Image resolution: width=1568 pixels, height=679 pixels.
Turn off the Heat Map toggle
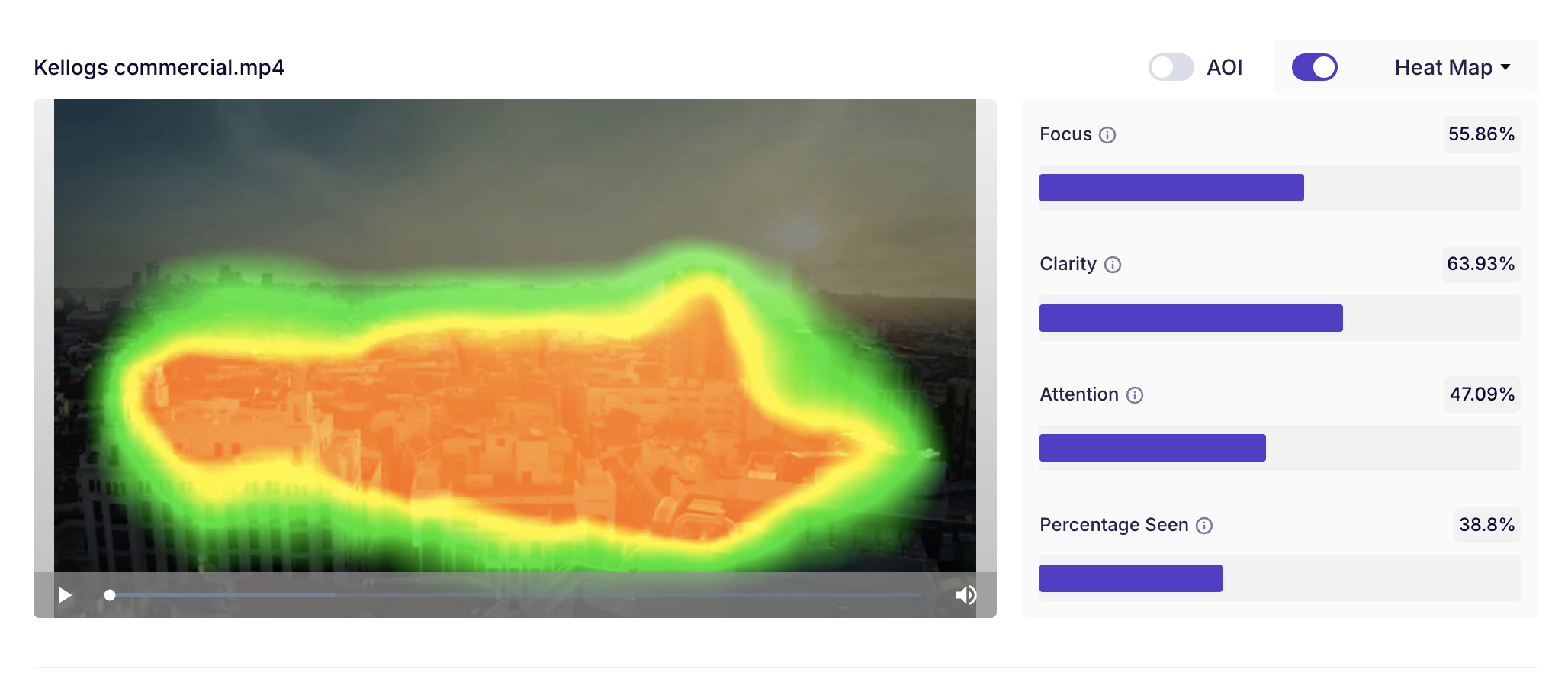pos(1314,67)
